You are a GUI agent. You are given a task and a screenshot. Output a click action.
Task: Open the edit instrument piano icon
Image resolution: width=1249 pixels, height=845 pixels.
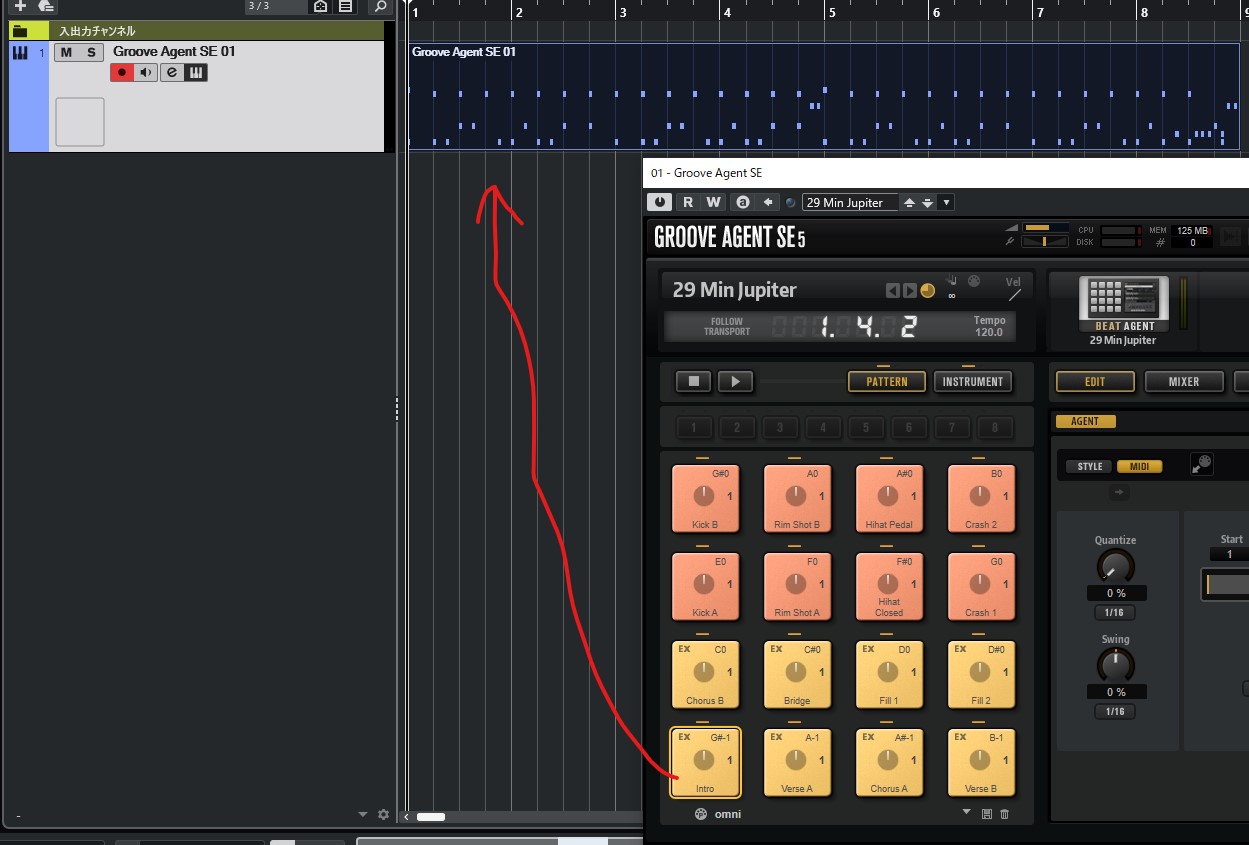[196, 72]
